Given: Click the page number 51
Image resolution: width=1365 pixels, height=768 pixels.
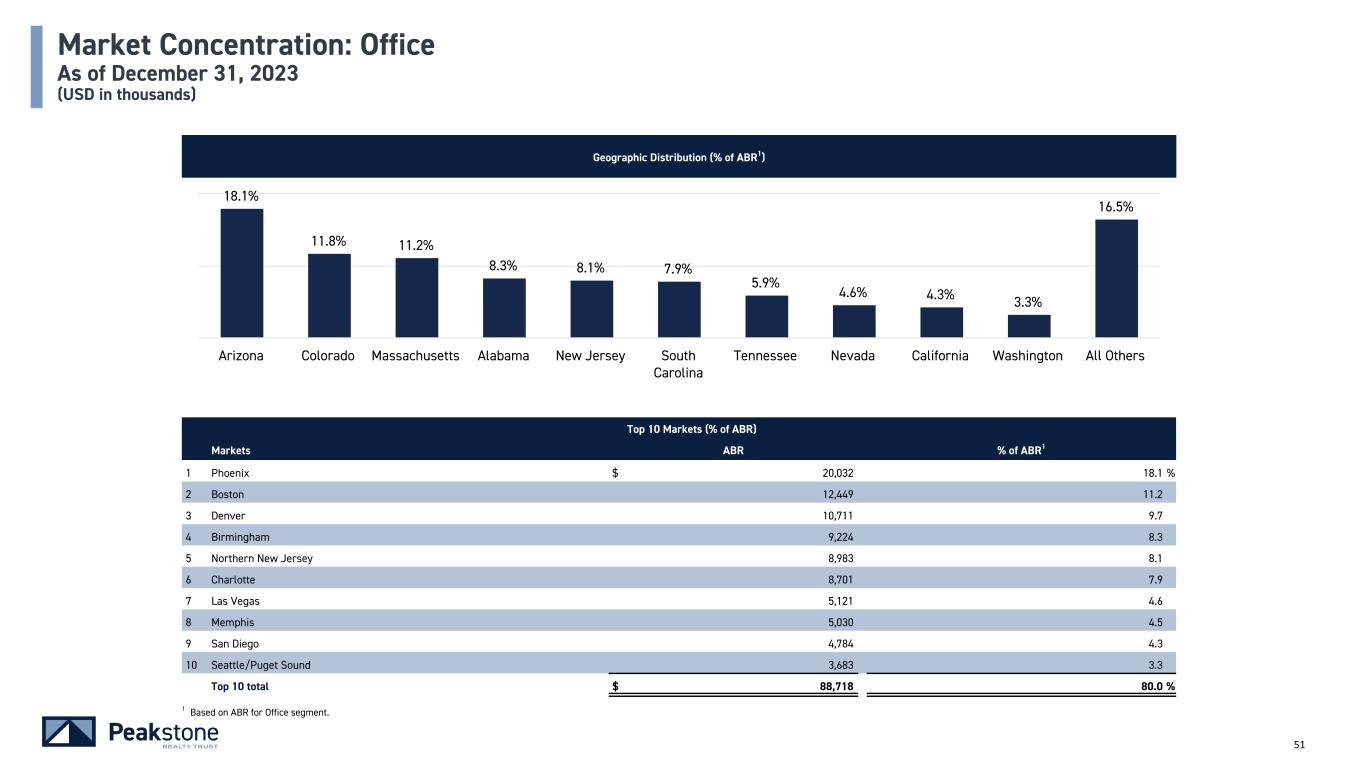Looking at the screenshot, I should [1300, 745].
